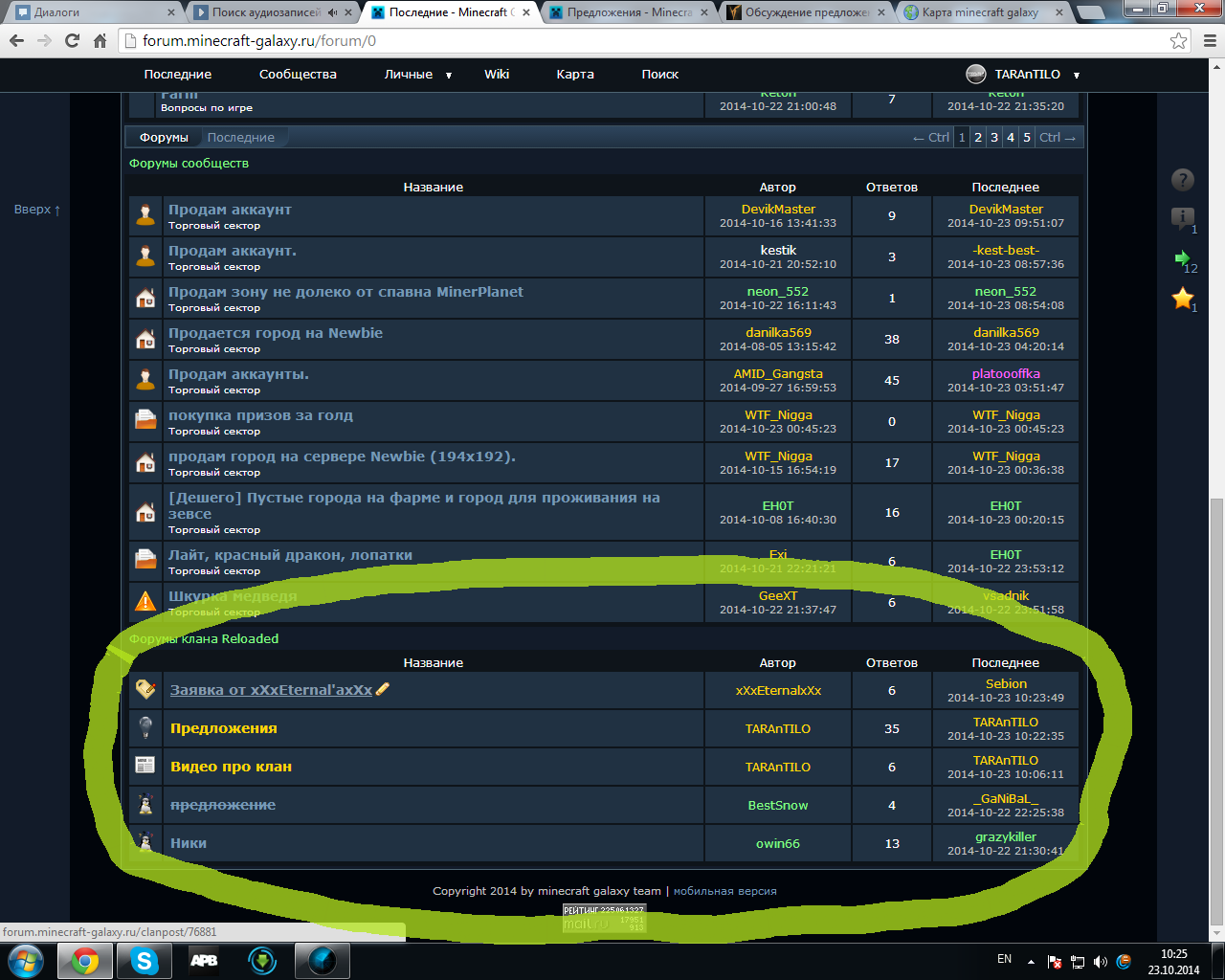The image size is (1225, 980).
Task: Open author profile 'owin66'
Action: pyautogui.click(x=778, y=843)
